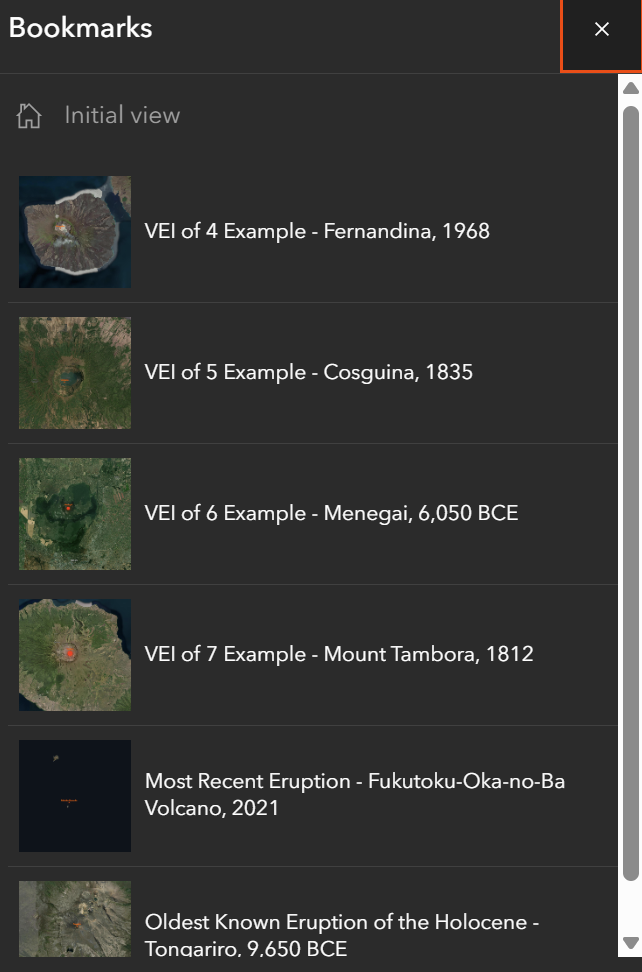
Task: Go to Initial view bookmark
Action: [x=122, y=116]
